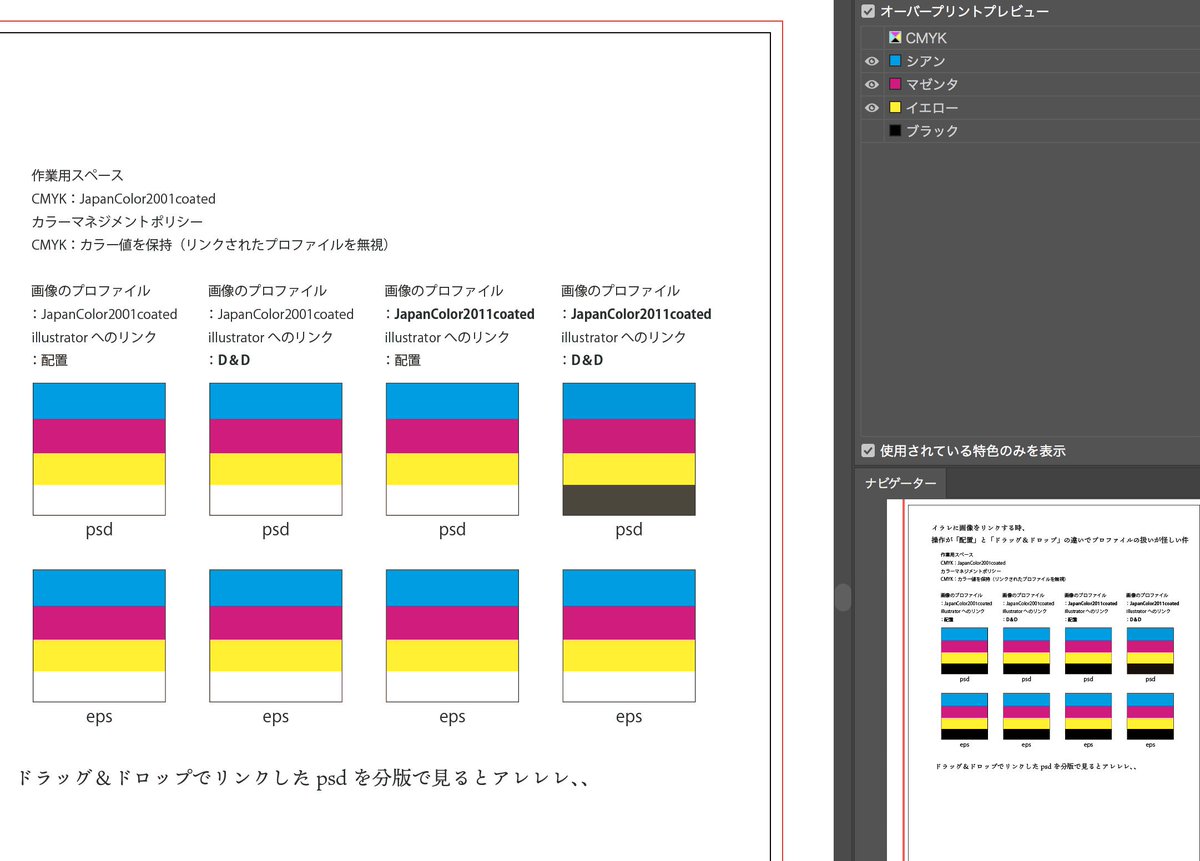Hide the イエロー plate via its eye icon
This screenshot has height=861, width=1200.
coord(872,107)
